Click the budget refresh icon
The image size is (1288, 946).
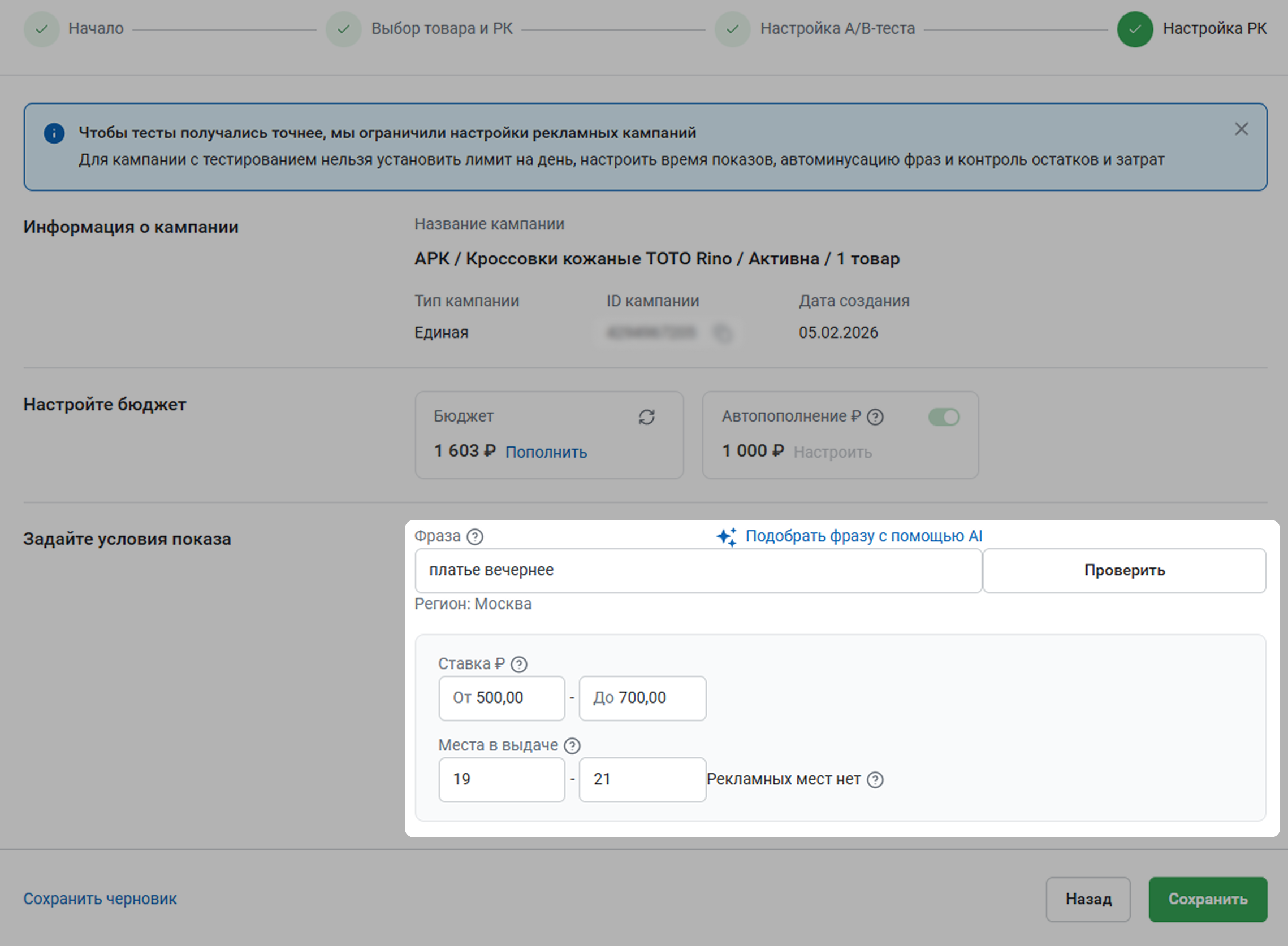click(646, 417)
